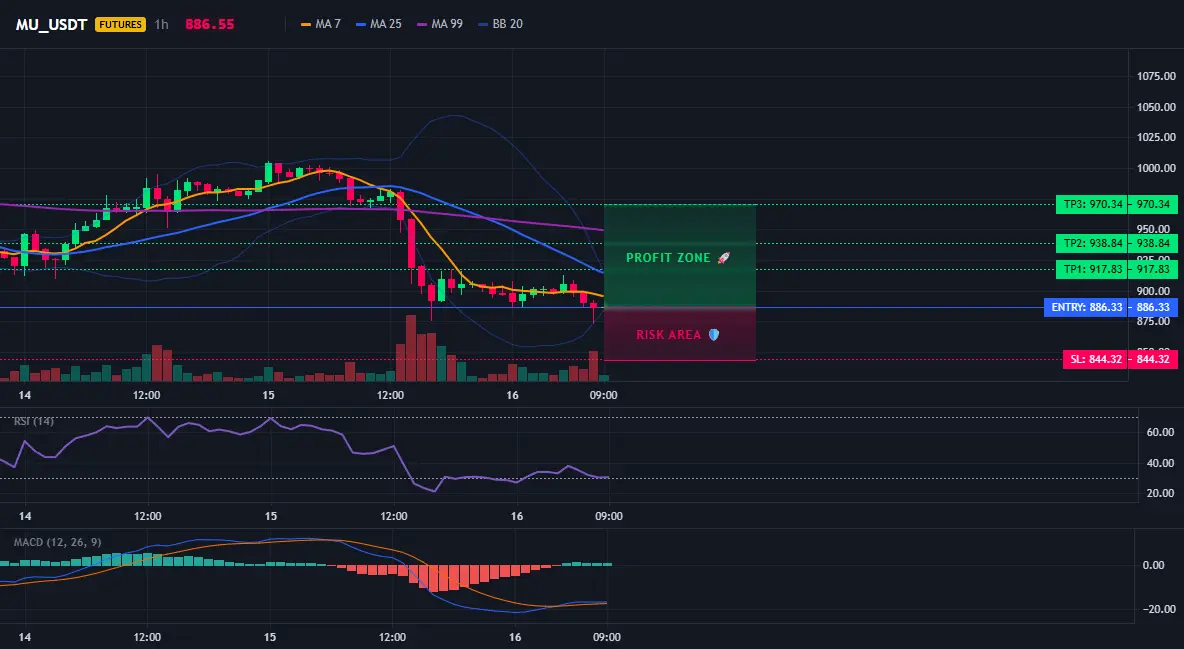Click the 09:00 label under RSI panel
Viewport: 1184px width, 649px height.
click(609, 516)
